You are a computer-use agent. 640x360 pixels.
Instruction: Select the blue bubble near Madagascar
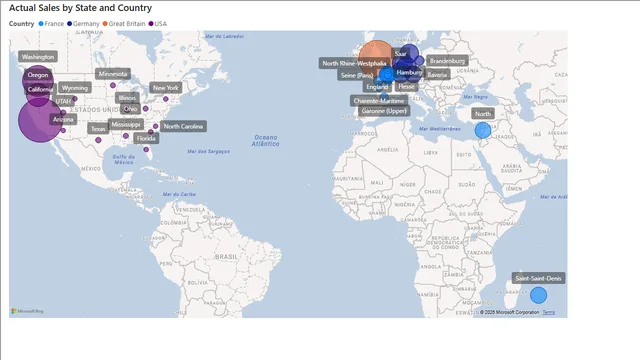539,295
